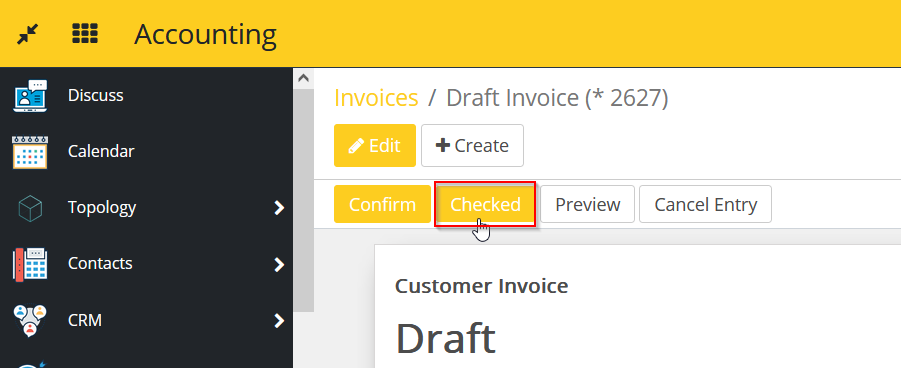Image resolution: width=901 pixels, height=368 pixels.
Task: Open the apps grid menu icon
Action: (85, 33)
